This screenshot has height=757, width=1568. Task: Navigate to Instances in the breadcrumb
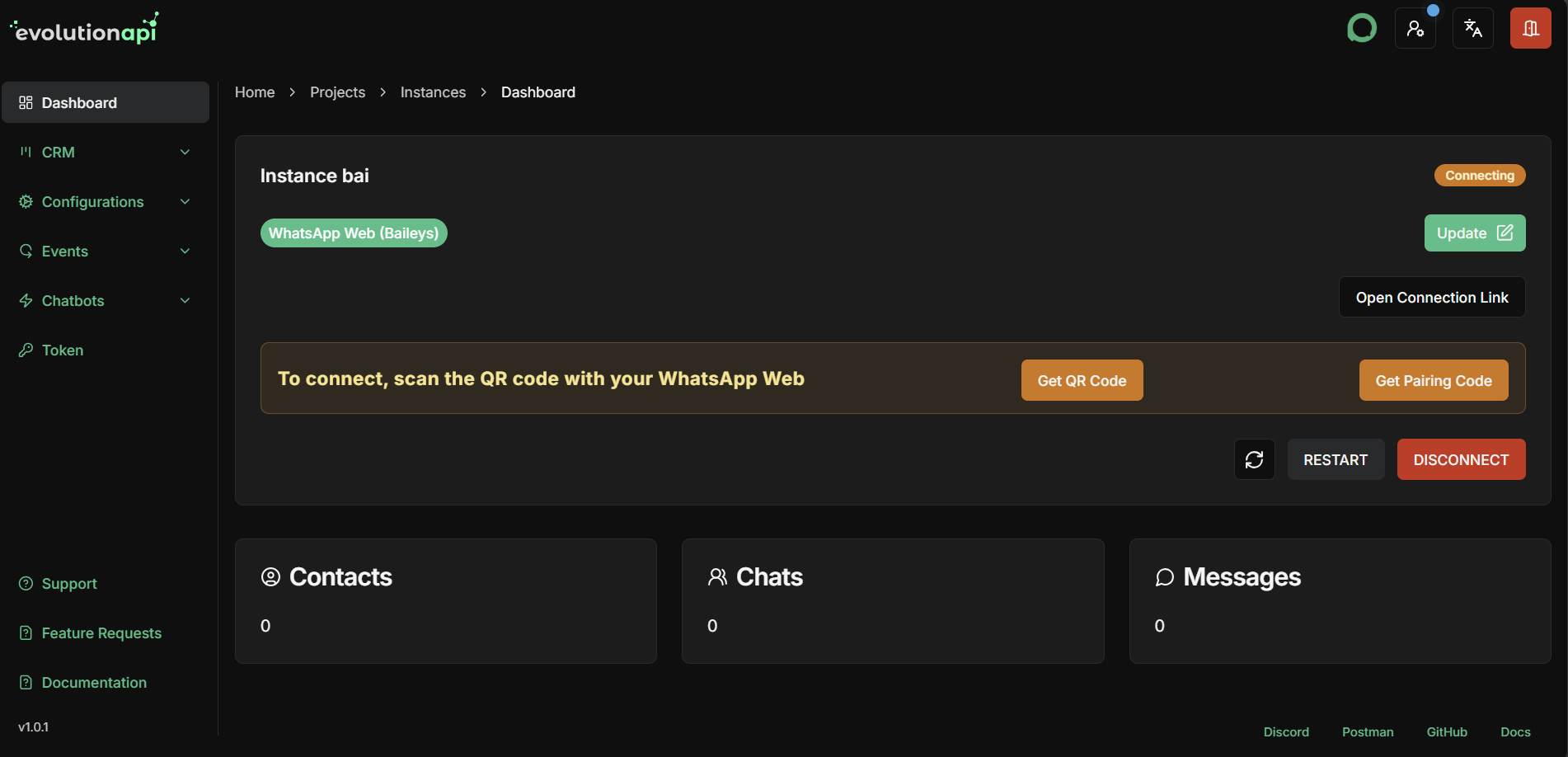click(433, 92)
